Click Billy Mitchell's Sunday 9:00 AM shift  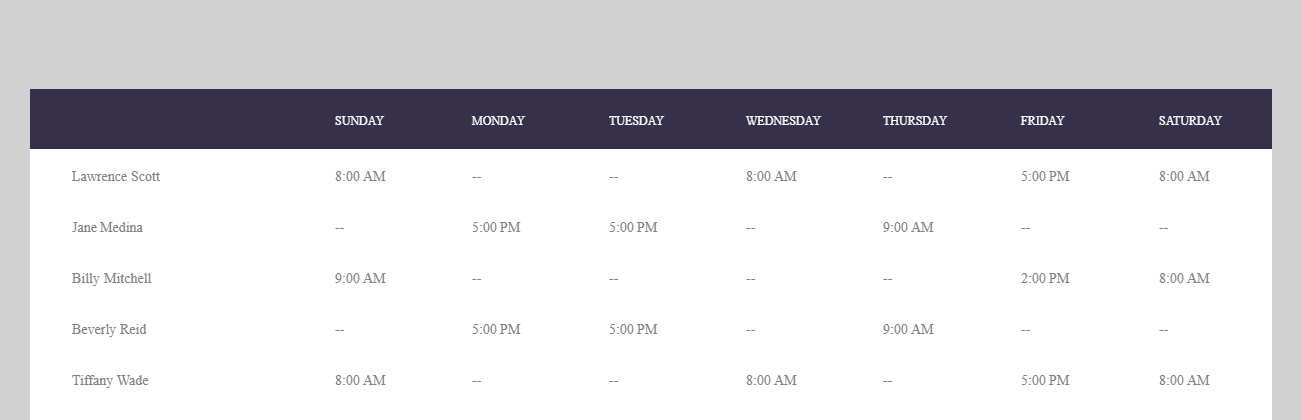click(x=360, y=279)
